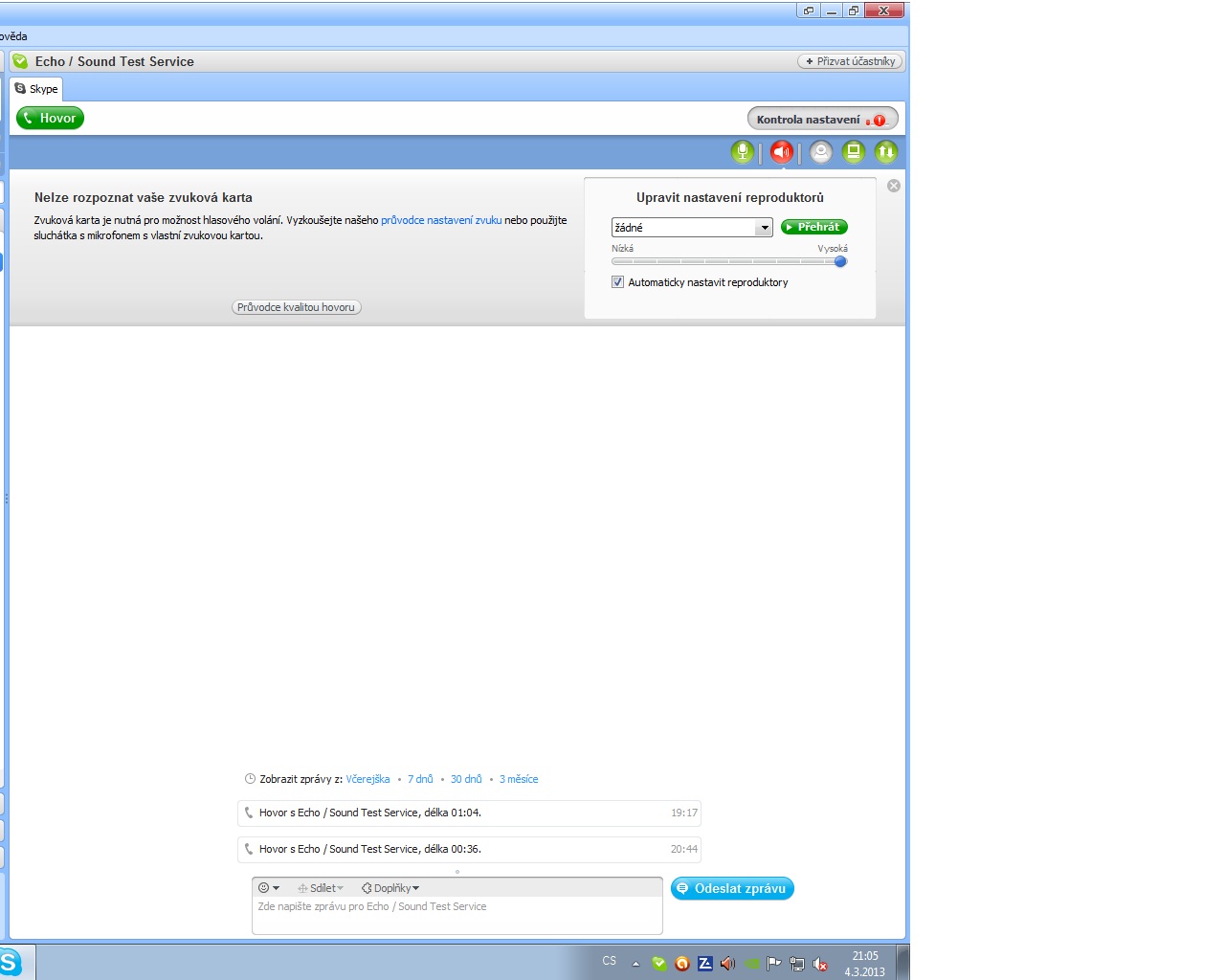Click the Skype tray status icon
Image resolution: width=1225 pixels, height=980 pixels.
coord(659,964)
